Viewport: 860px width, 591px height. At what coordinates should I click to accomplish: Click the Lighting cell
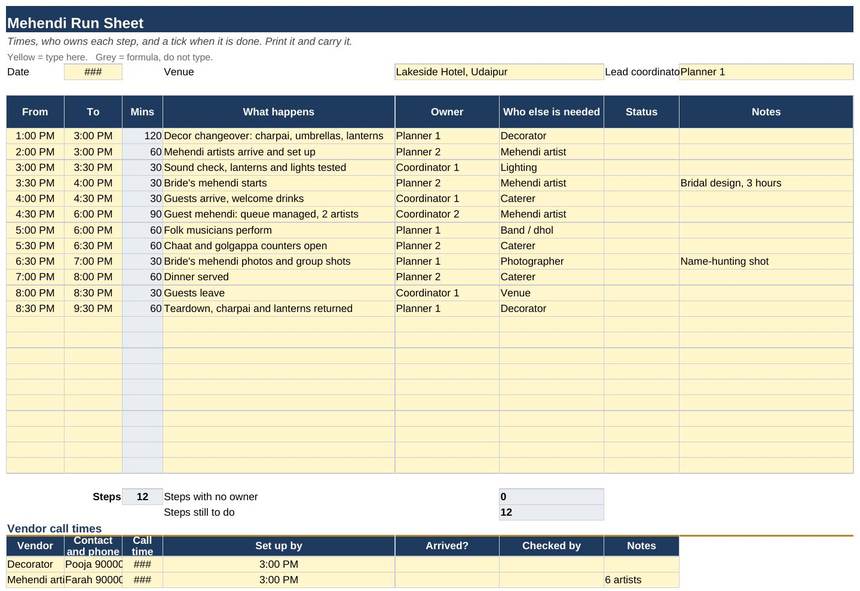tap(552, 167)
